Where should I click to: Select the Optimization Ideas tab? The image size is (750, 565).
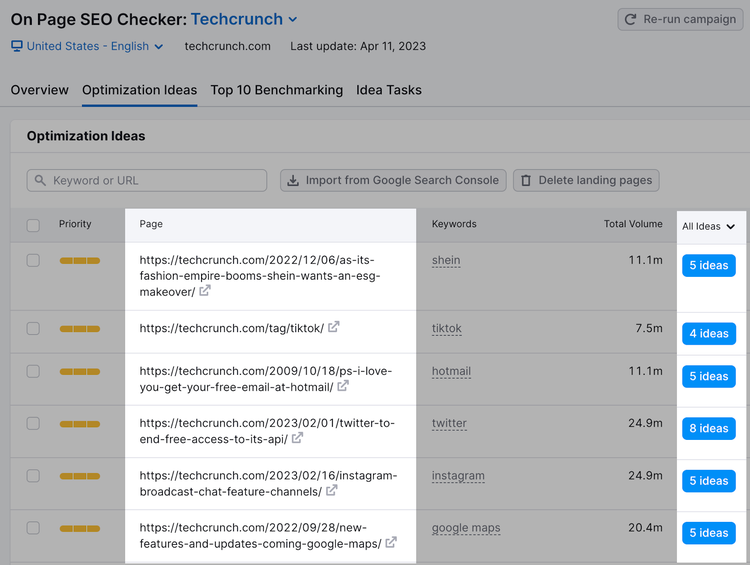click(x=139, y=90)
